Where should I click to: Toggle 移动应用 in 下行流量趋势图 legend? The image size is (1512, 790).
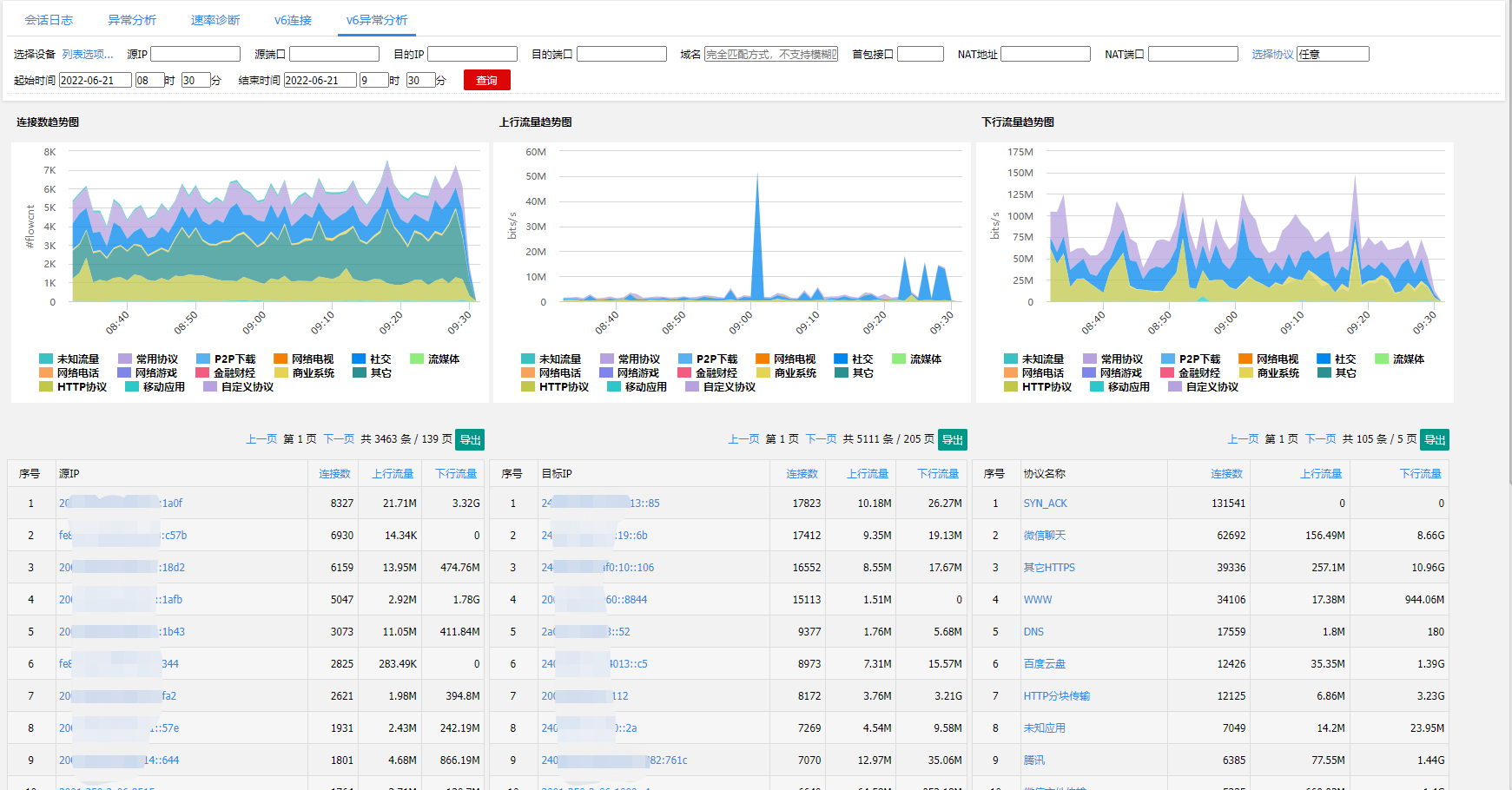click(1120, 386)
